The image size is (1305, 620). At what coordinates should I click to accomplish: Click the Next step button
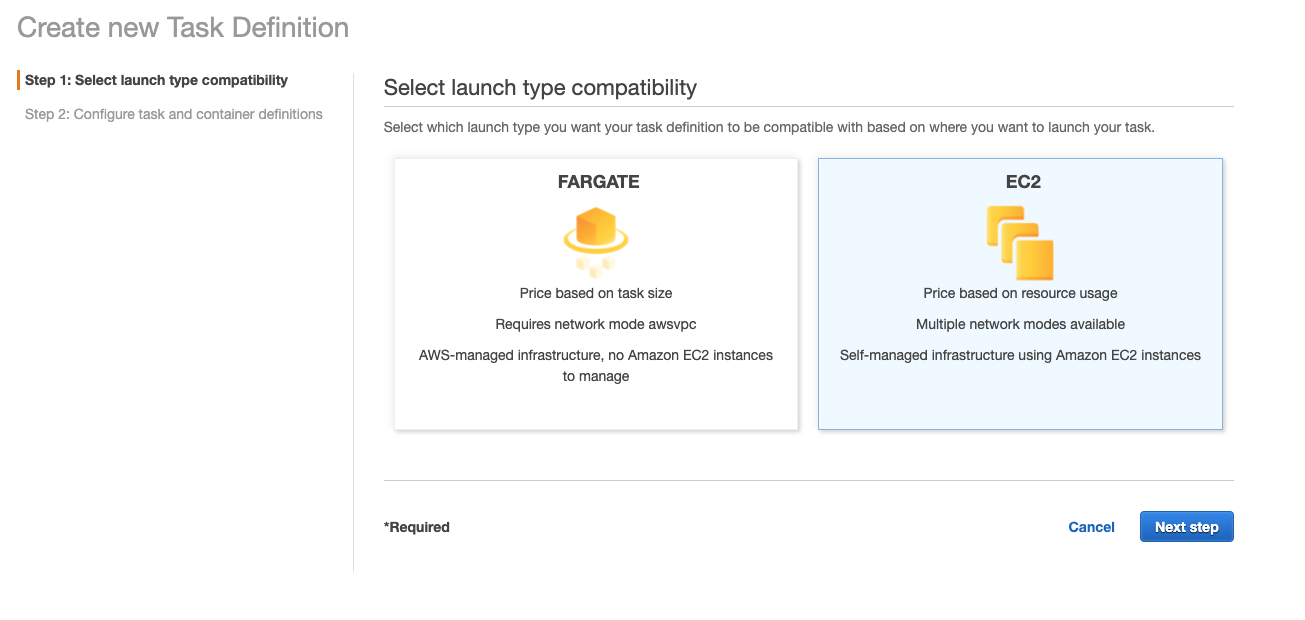tap(1186, 527)
